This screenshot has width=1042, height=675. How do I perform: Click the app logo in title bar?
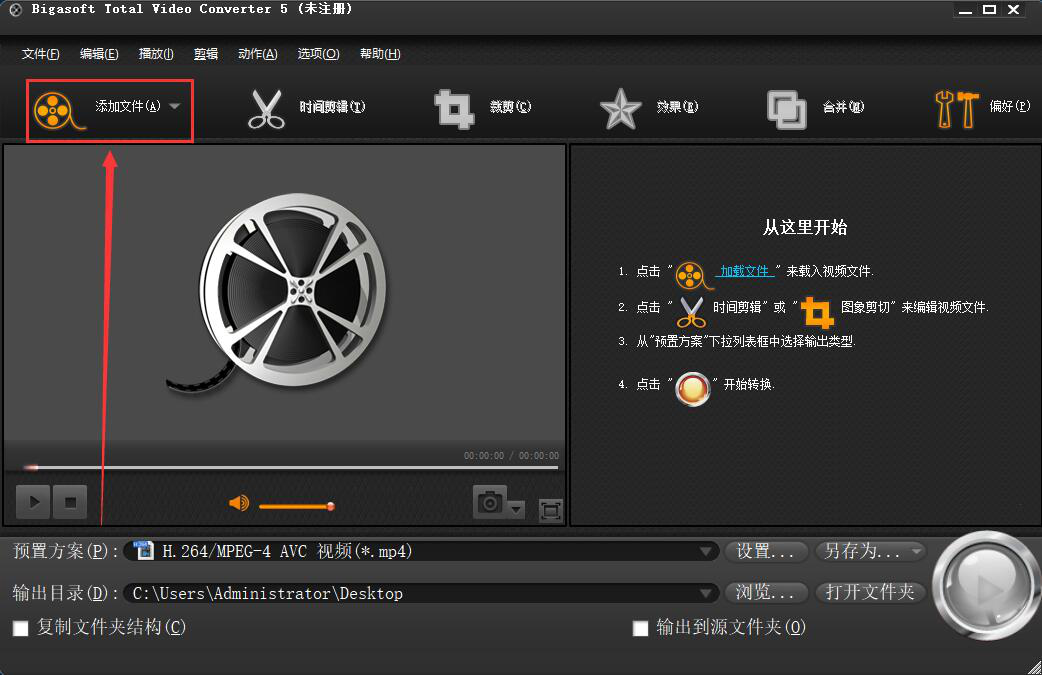click(x=15, y=9)
